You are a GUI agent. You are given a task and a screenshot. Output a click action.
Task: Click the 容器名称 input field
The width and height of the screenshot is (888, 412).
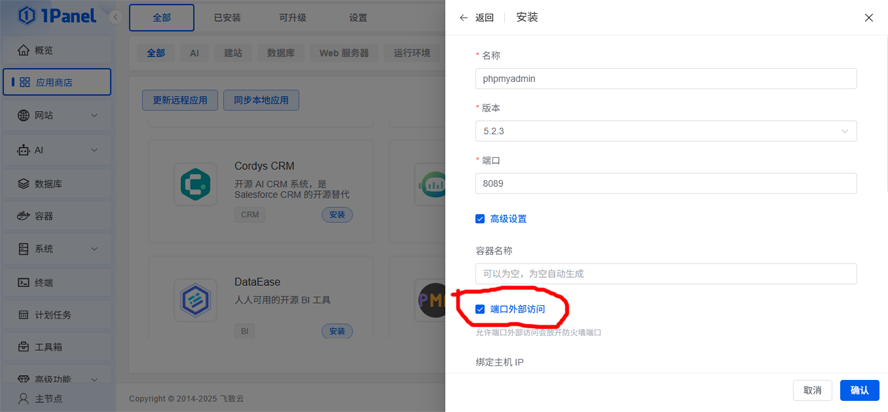pos(665,273)
